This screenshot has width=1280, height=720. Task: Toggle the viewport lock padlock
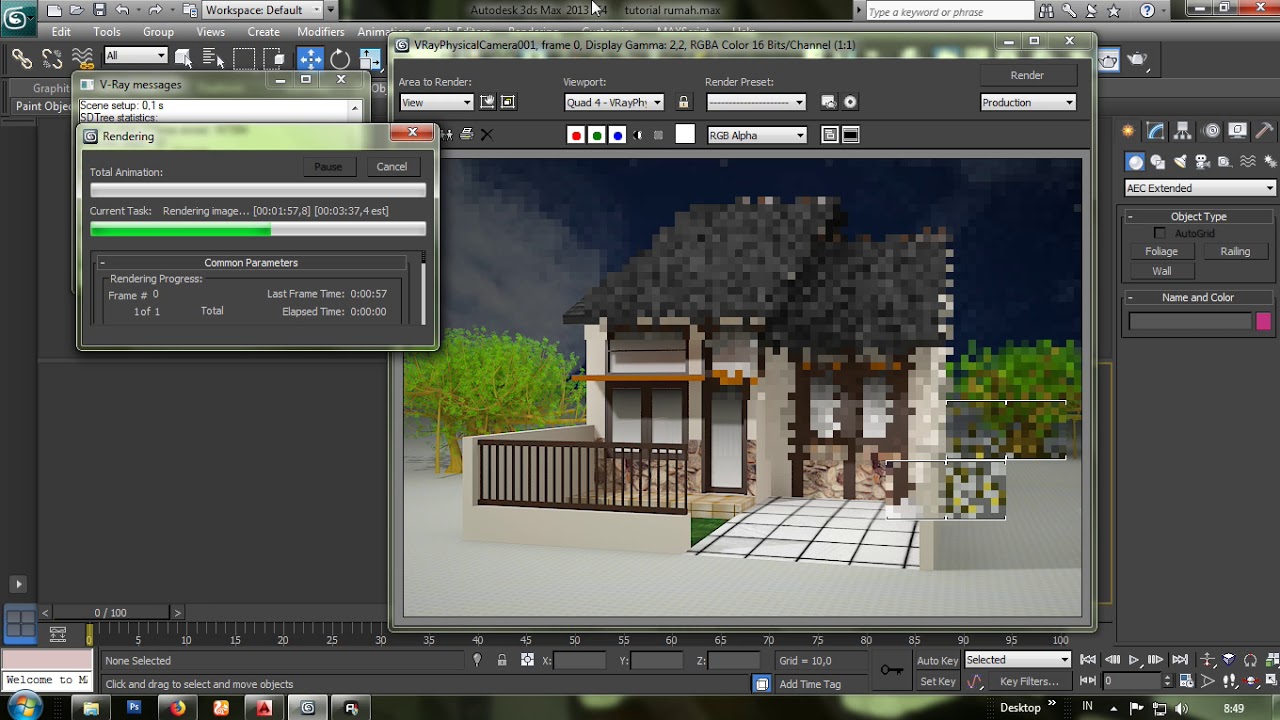684,102
